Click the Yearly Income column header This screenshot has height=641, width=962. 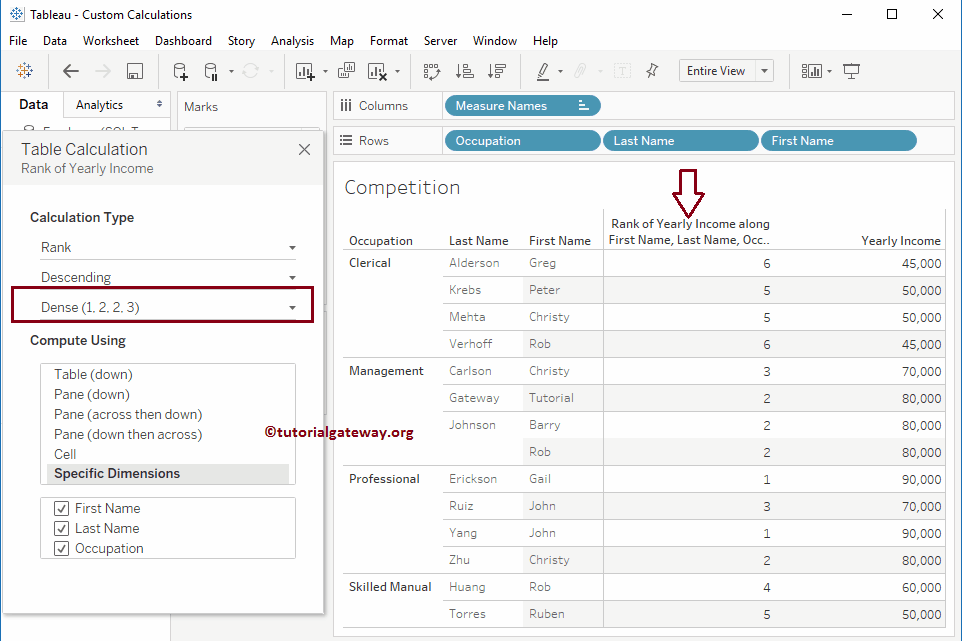click(901, 241)
